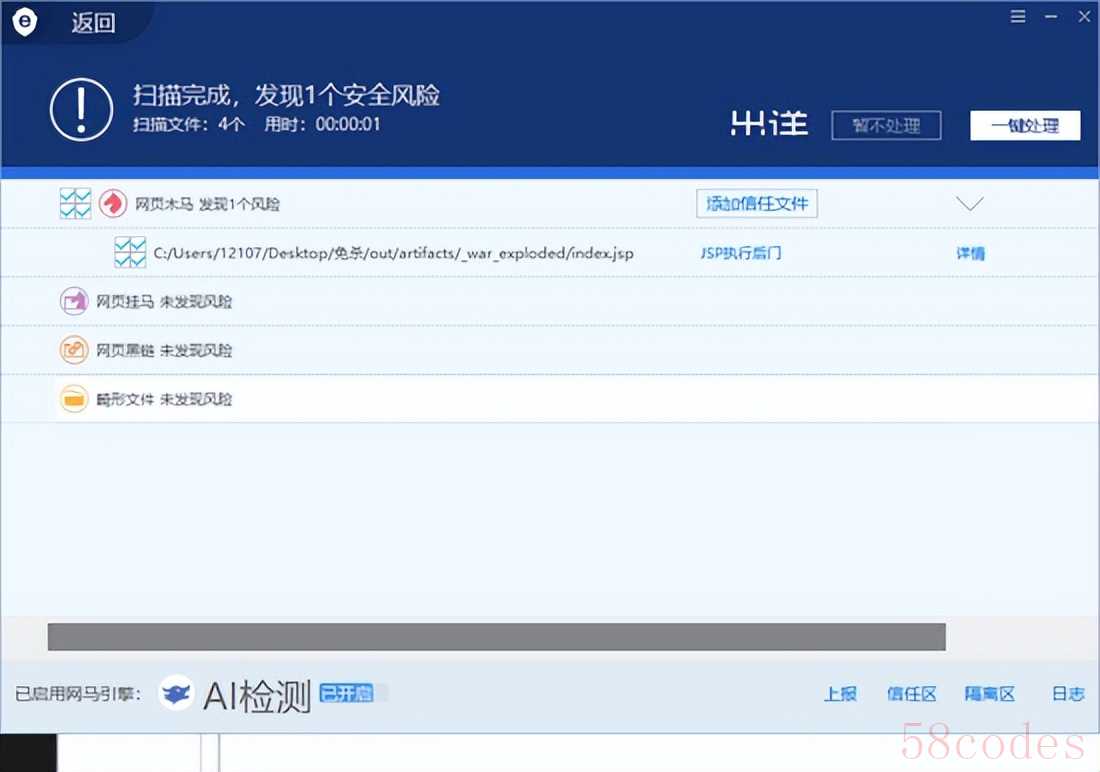Go back using the 返回 button
Screen dimensions: 1100x772
(x=93, y=23)
